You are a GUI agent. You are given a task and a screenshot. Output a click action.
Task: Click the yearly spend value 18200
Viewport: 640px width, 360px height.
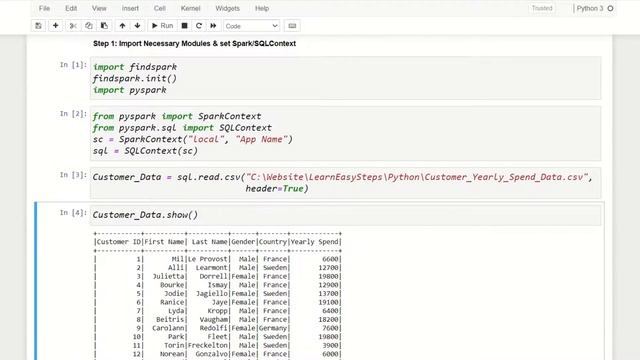[328, 319]
